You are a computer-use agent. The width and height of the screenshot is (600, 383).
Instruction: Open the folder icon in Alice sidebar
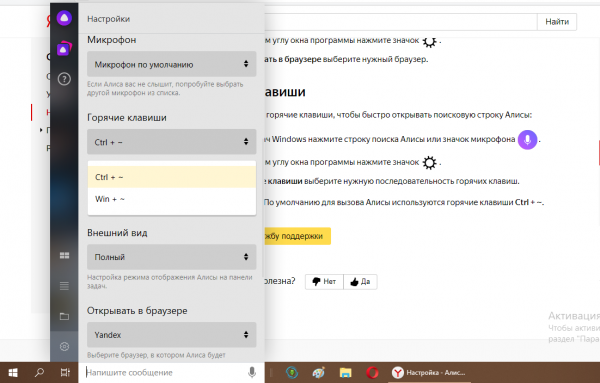click(64, 316)
